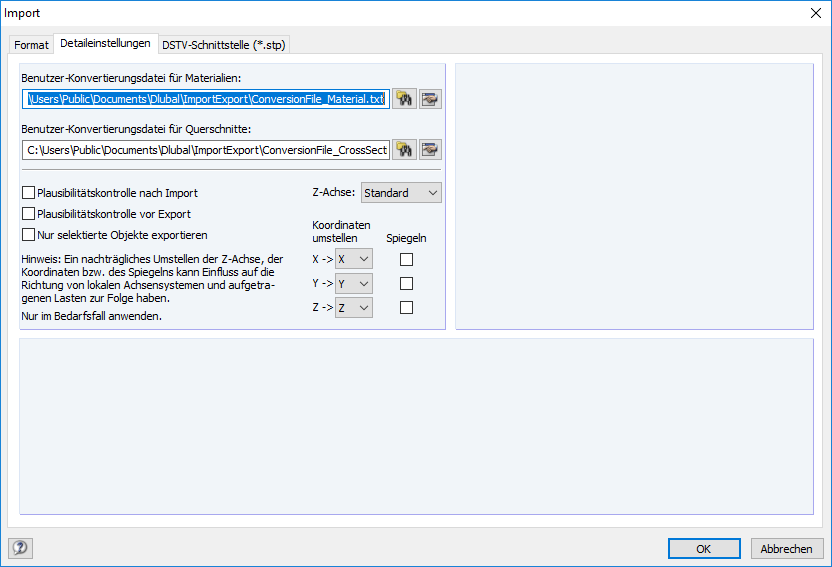
Task: Browse for the material conversion file
Action: (404, 99)
